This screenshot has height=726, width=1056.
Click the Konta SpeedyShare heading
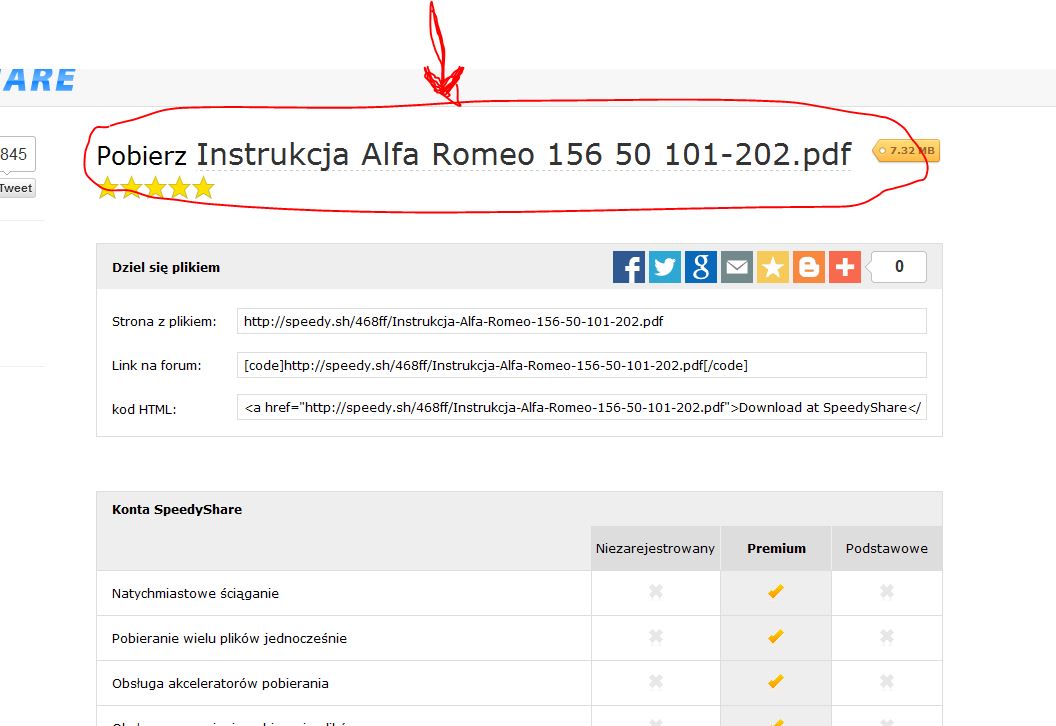[x=177, y=509]
